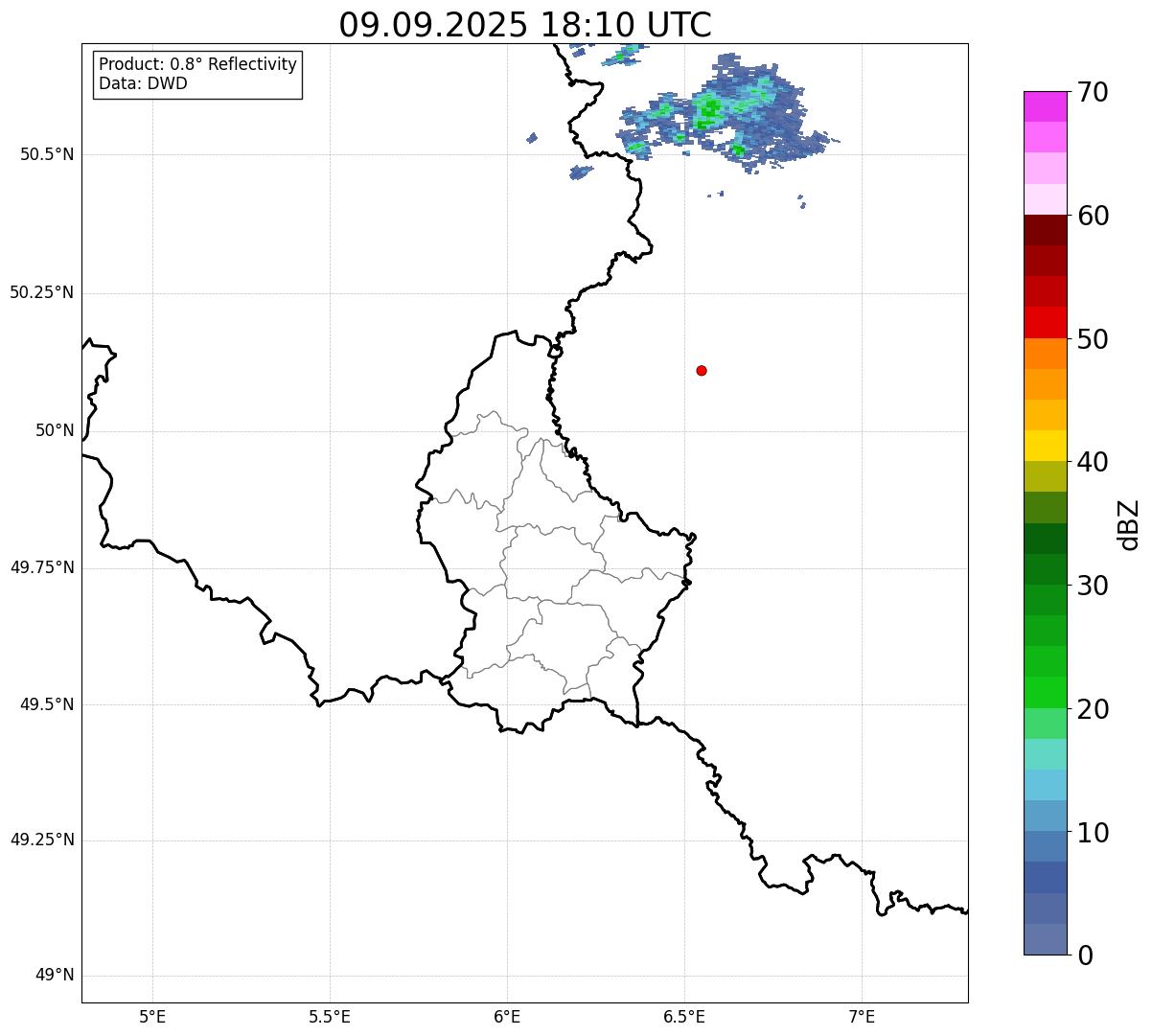Click the 7°E longitude tick label
1152x1036 pixels.
pos(863,1017)
